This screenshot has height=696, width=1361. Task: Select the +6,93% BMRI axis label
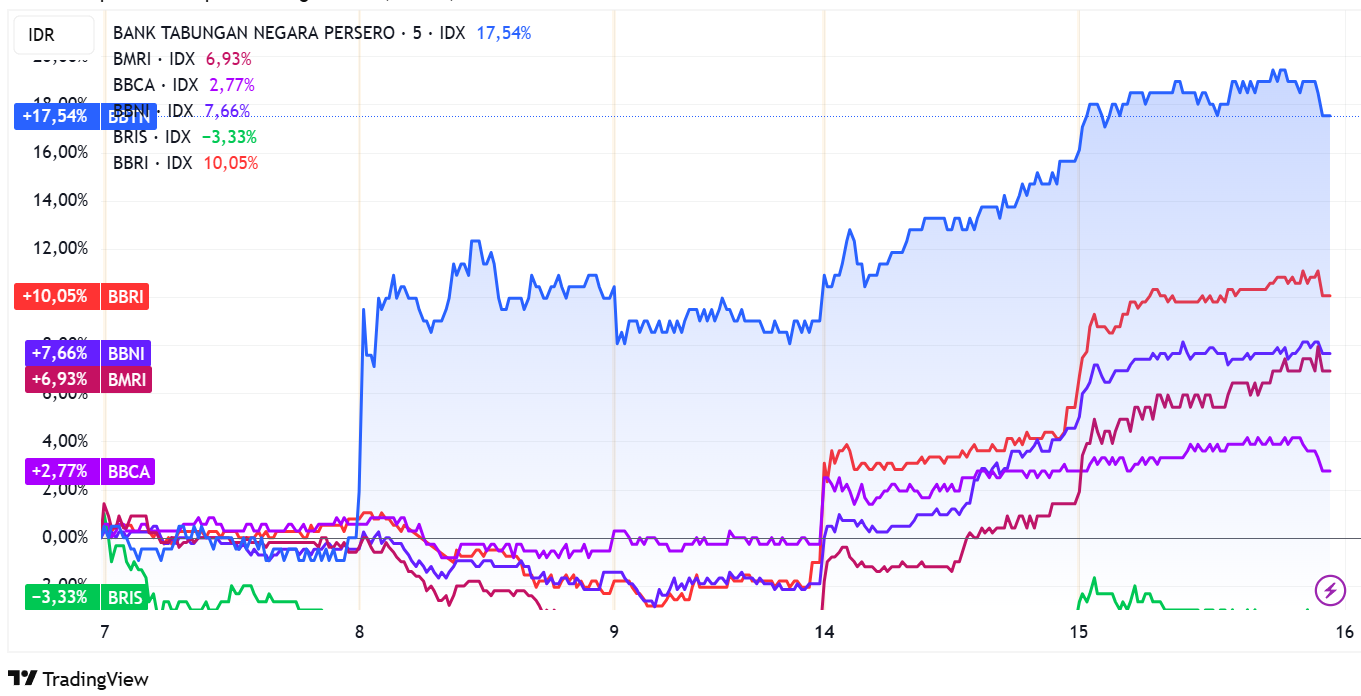click(87, 379)
